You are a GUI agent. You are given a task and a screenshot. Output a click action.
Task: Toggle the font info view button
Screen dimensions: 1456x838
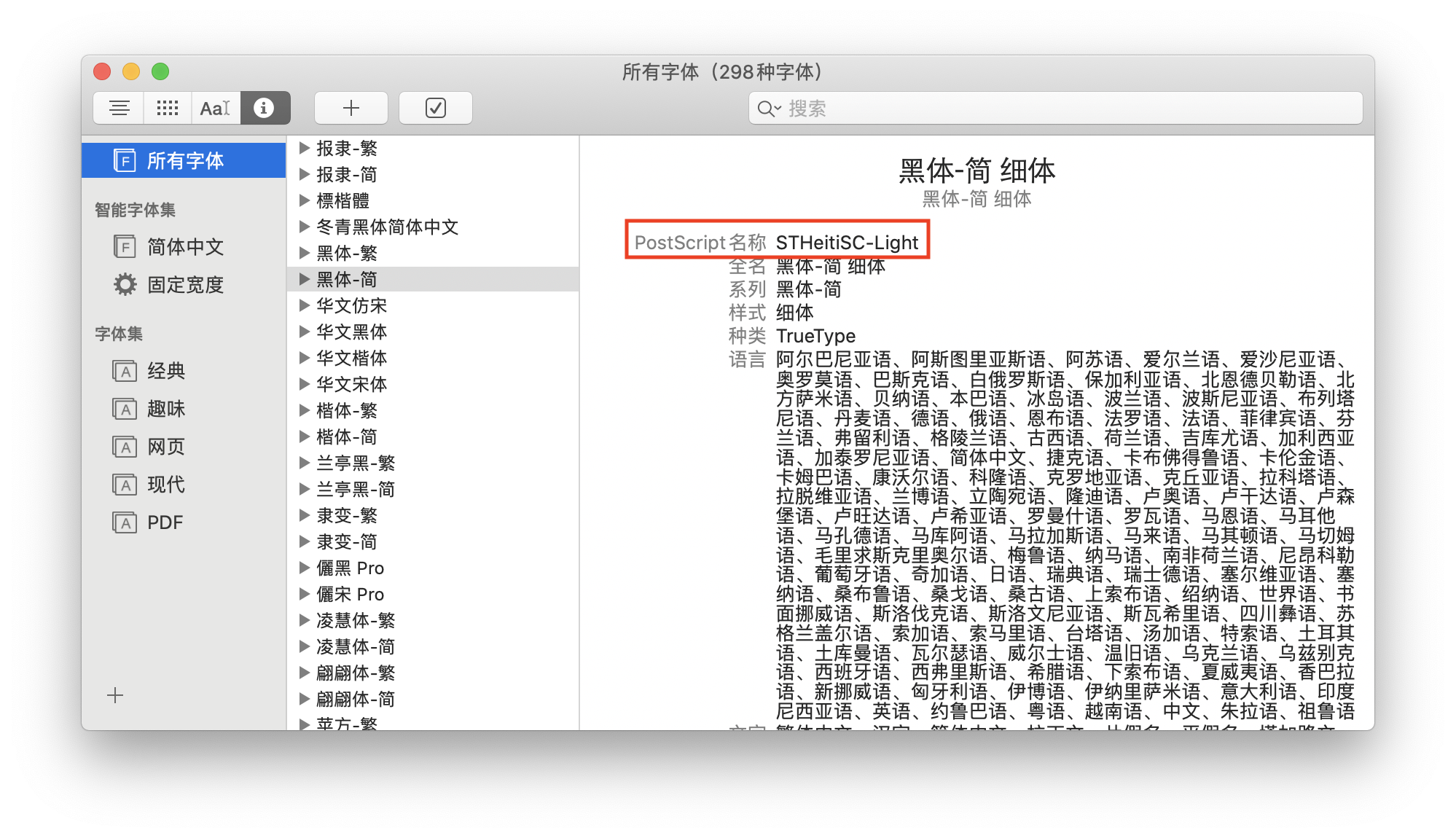point(265,108)
